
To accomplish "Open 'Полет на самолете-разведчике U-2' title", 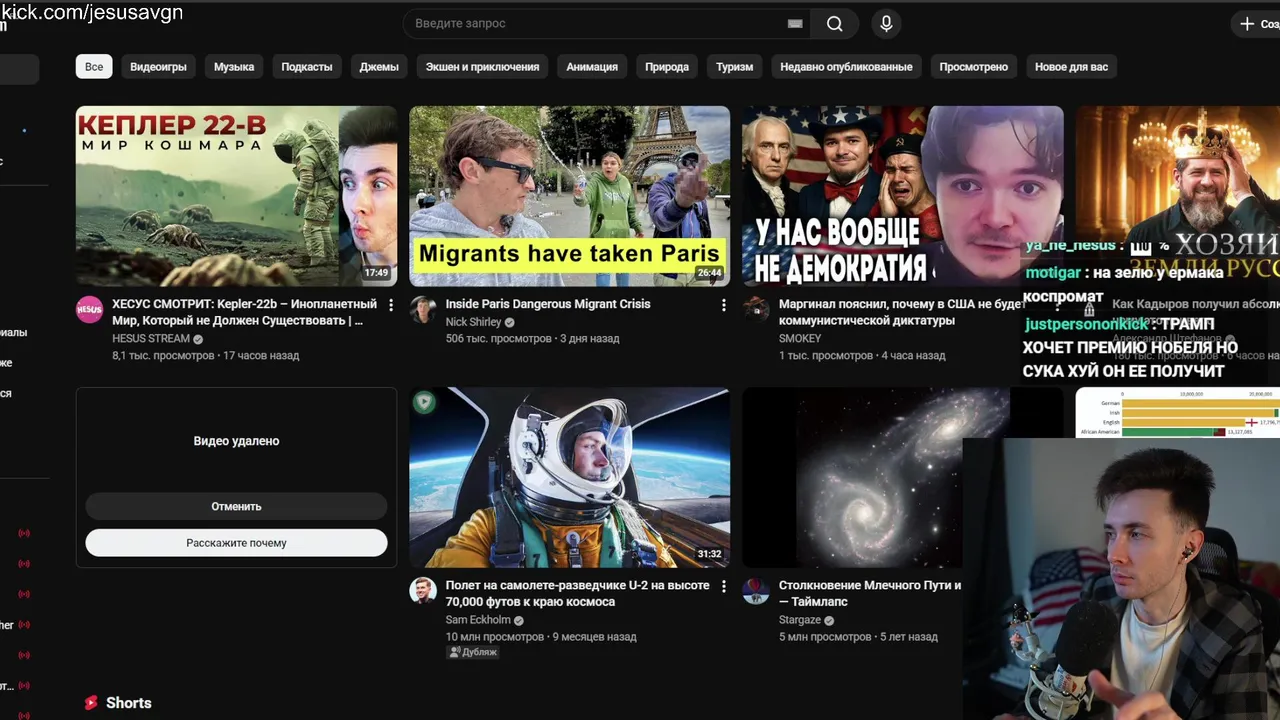I will [x=577, y=594].
